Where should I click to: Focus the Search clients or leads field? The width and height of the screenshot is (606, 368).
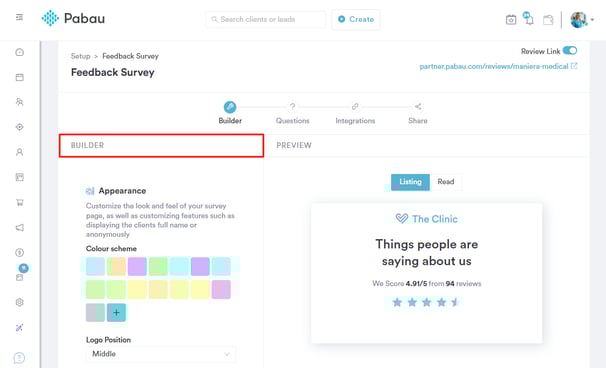[x=266, y=19]
